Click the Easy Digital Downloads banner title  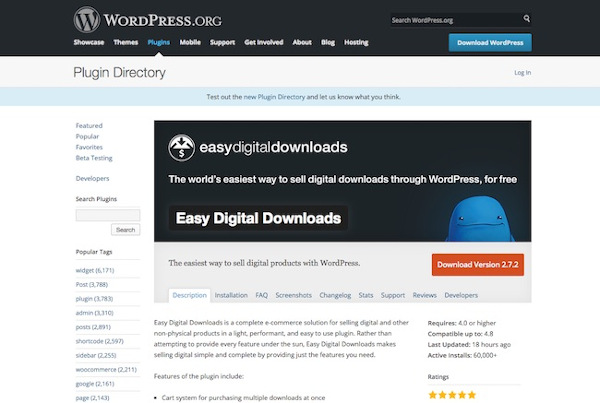(258, 218)
